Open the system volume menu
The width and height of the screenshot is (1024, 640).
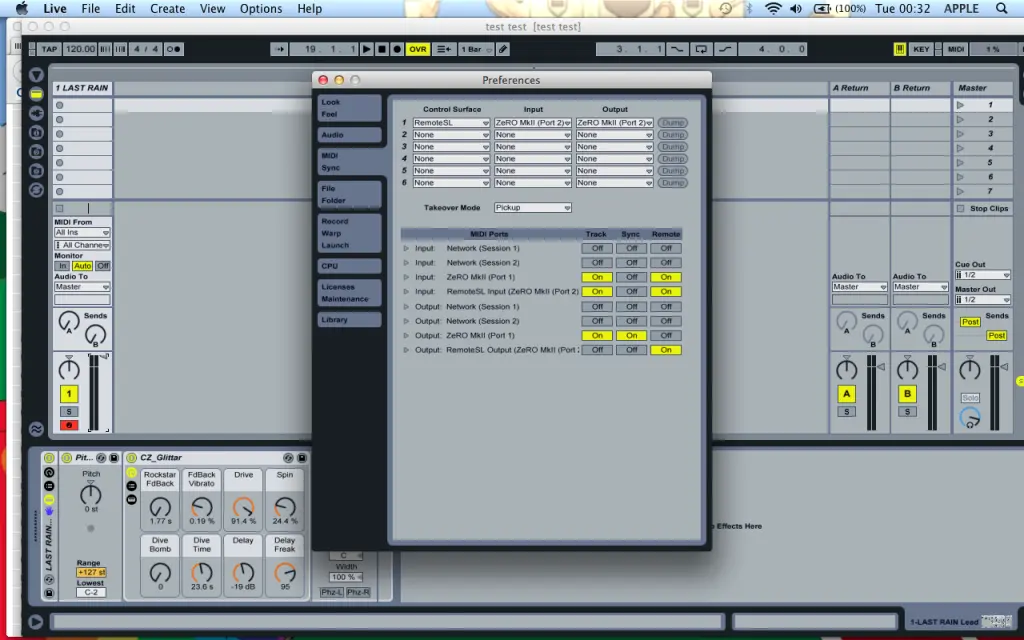pyautogui.click(x=796, y=8)
